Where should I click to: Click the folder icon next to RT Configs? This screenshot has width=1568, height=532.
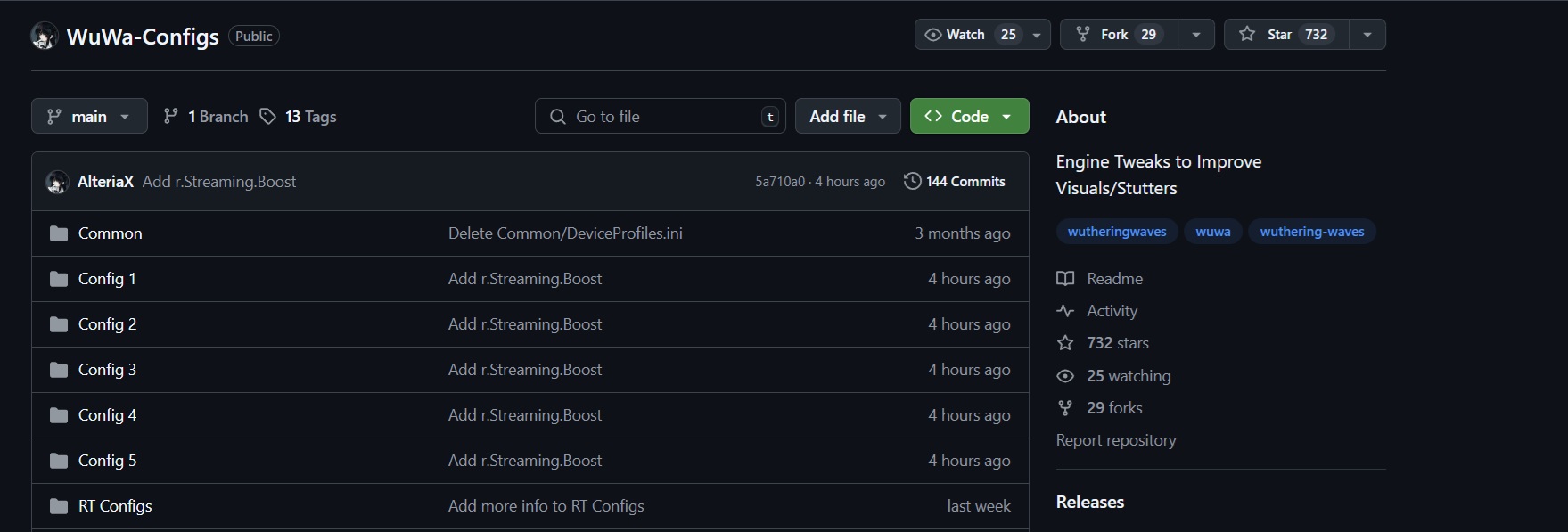59,506
